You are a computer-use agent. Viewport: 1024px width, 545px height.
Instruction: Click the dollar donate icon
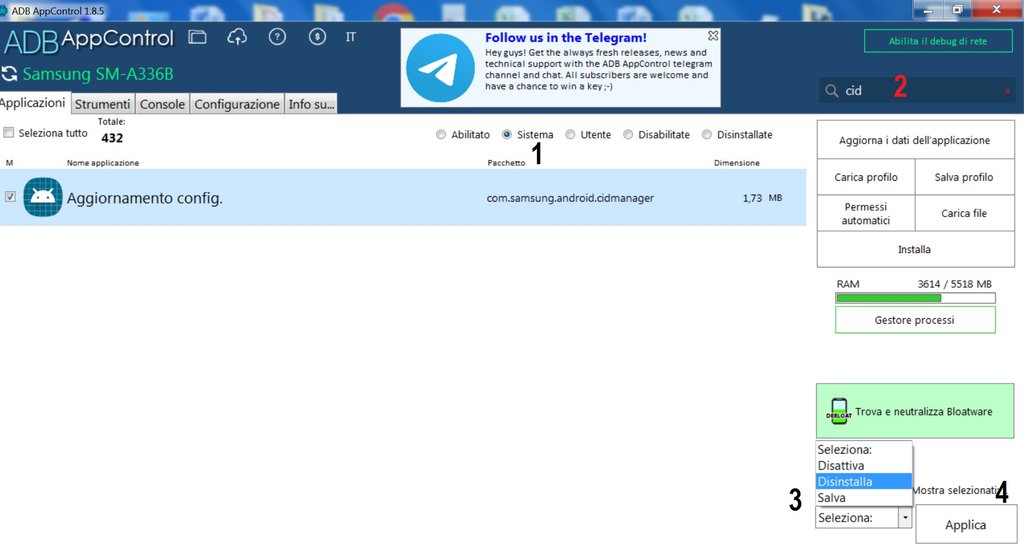[x=317, y=37]
